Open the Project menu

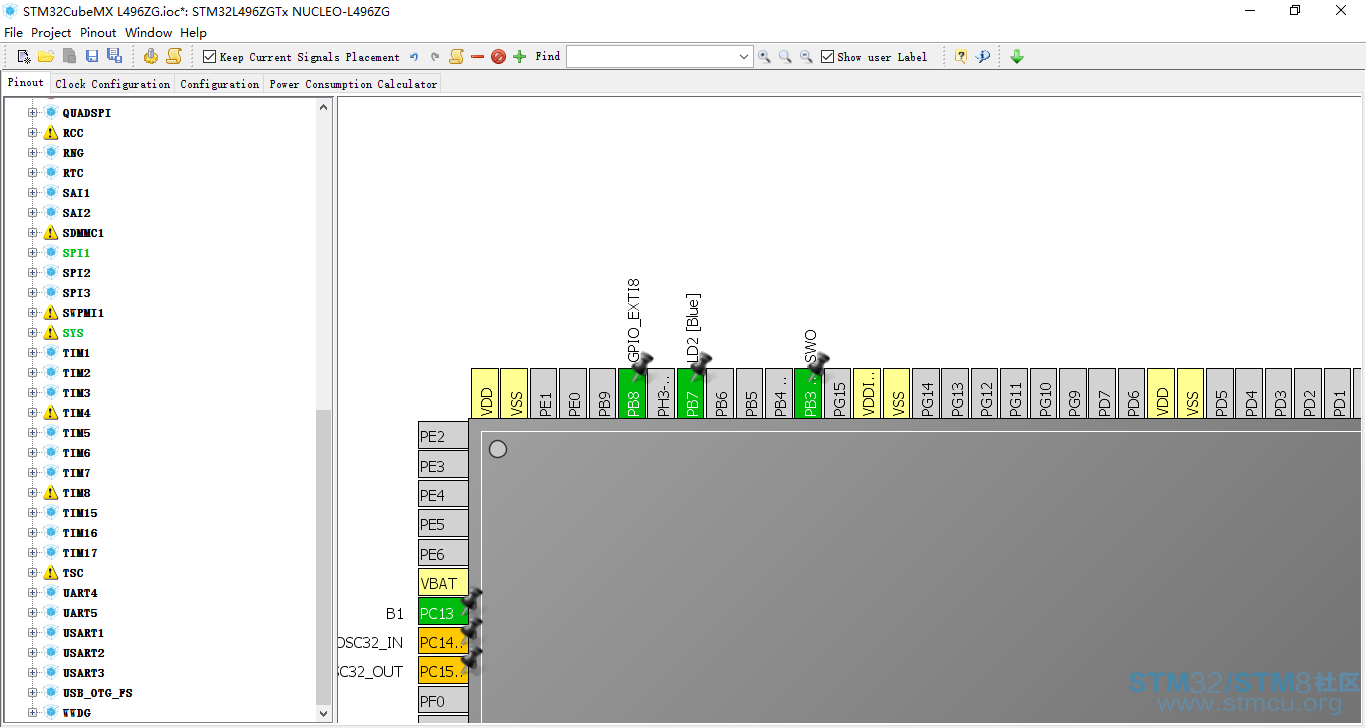coord(51,33)
